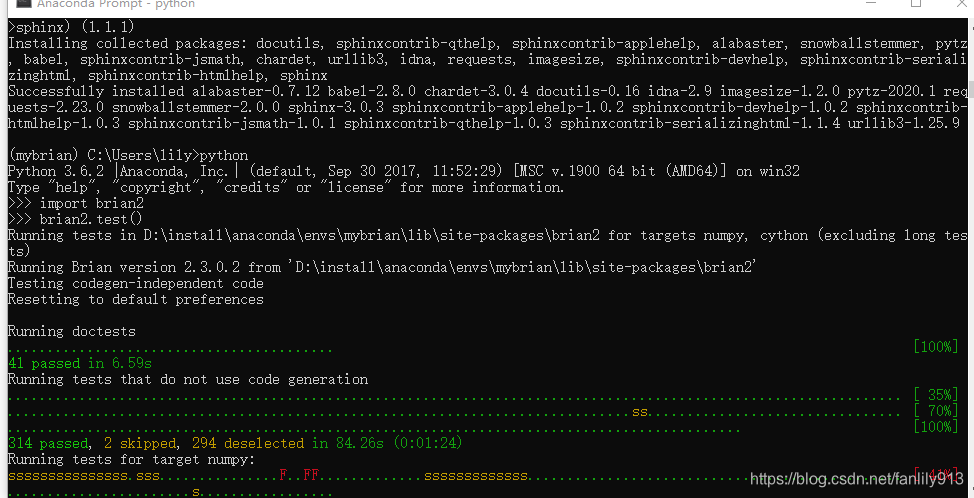This screenshot has height=498, width=974.
Task: Click 'Installing collected packages:' text
Action: pyautogui.click(x=127, y=43)
